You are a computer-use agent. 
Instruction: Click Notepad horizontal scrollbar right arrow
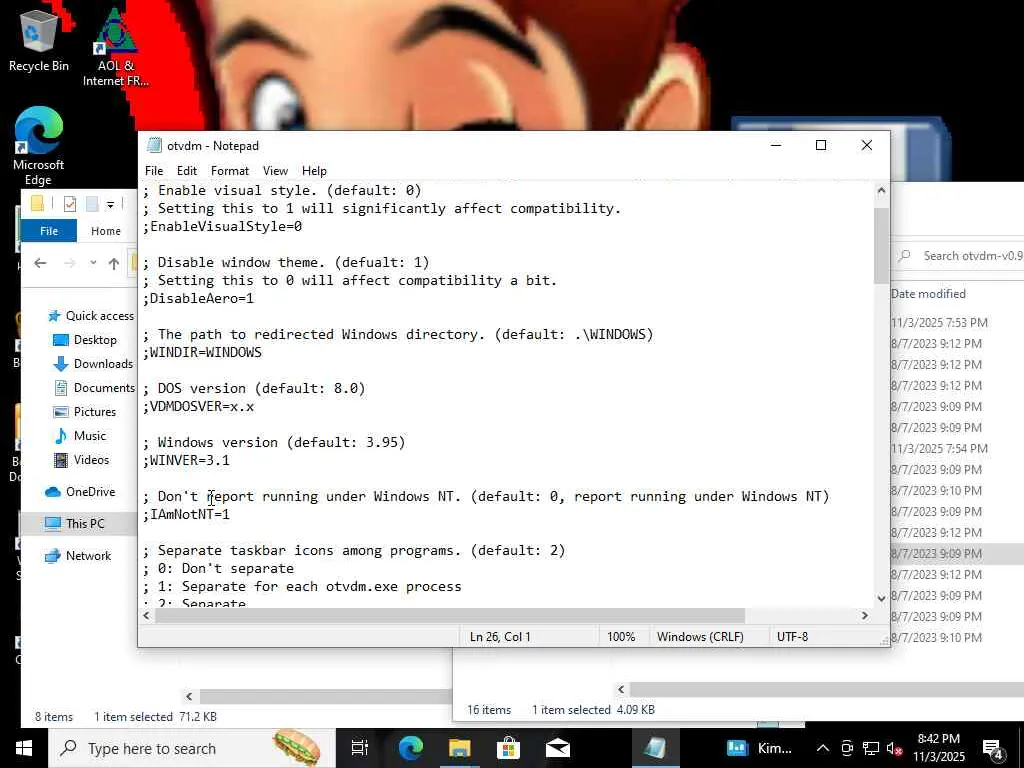coord(865,616)
